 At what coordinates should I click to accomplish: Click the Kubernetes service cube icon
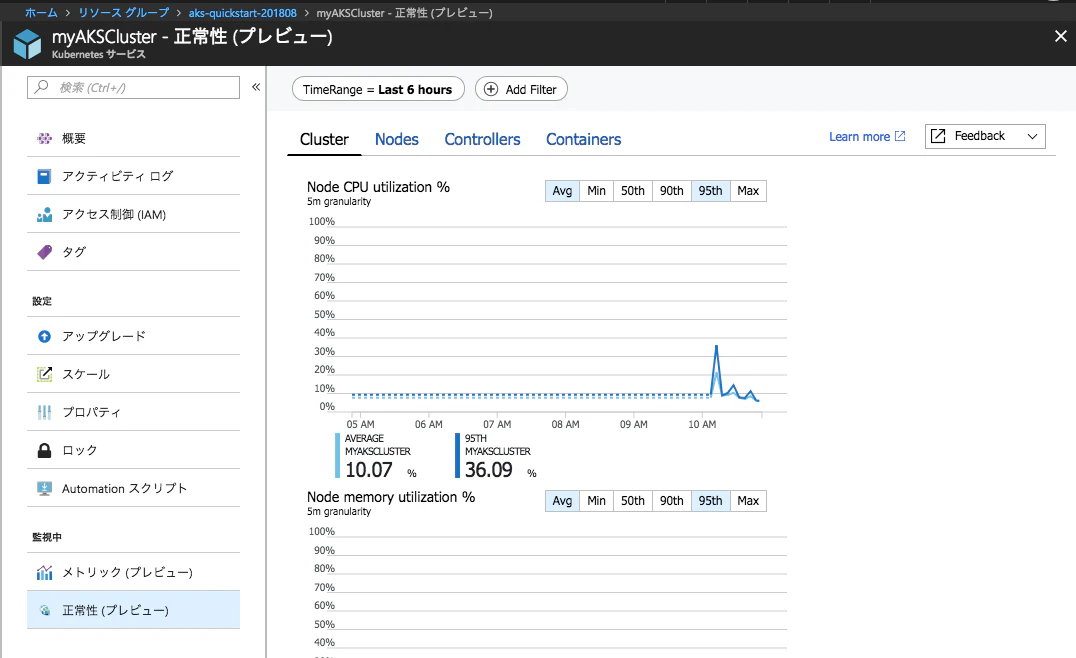[x=27, y=44]
